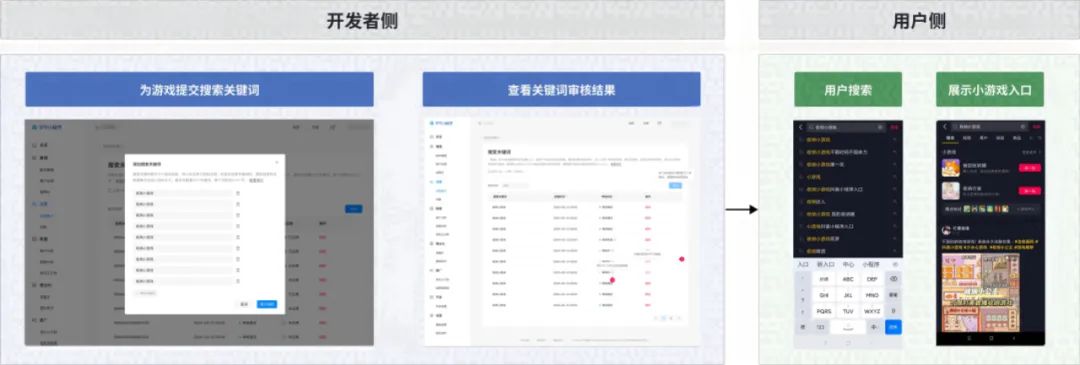Click 为游戏提交搜索关键词 blue header
The height and width of the screenshot is (365, 1080).
199,90
